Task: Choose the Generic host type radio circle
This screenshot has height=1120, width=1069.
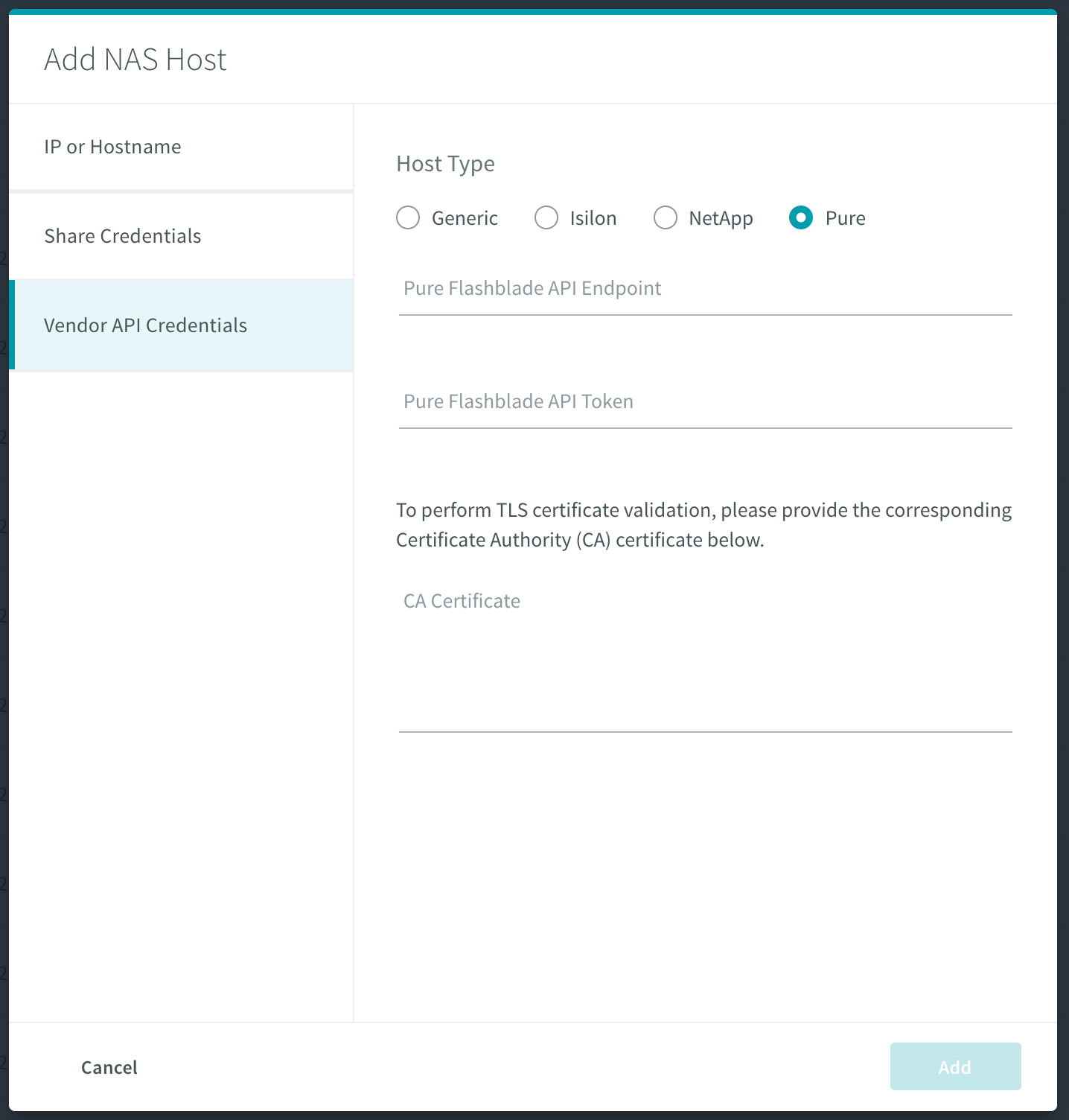Action: (408, 218)
